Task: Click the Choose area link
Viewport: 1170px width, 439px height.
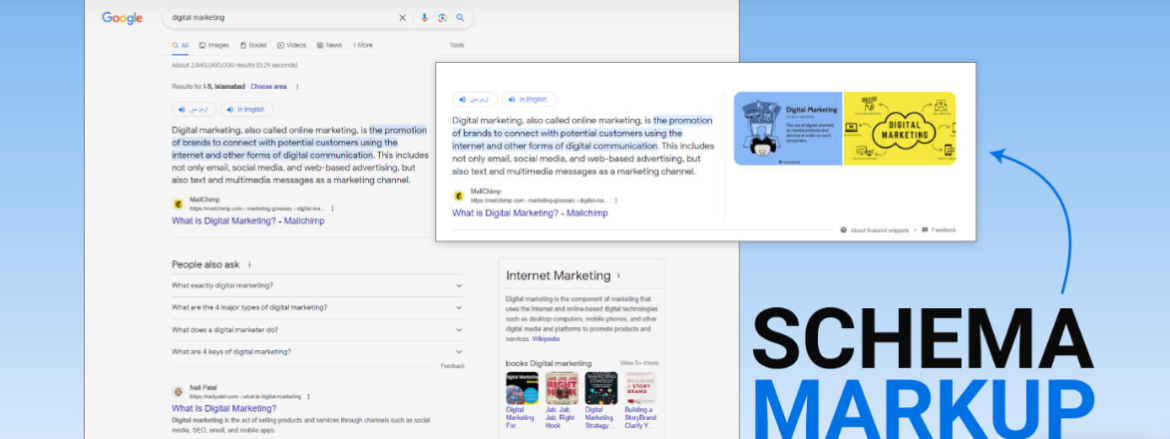Action: (269, 87)
